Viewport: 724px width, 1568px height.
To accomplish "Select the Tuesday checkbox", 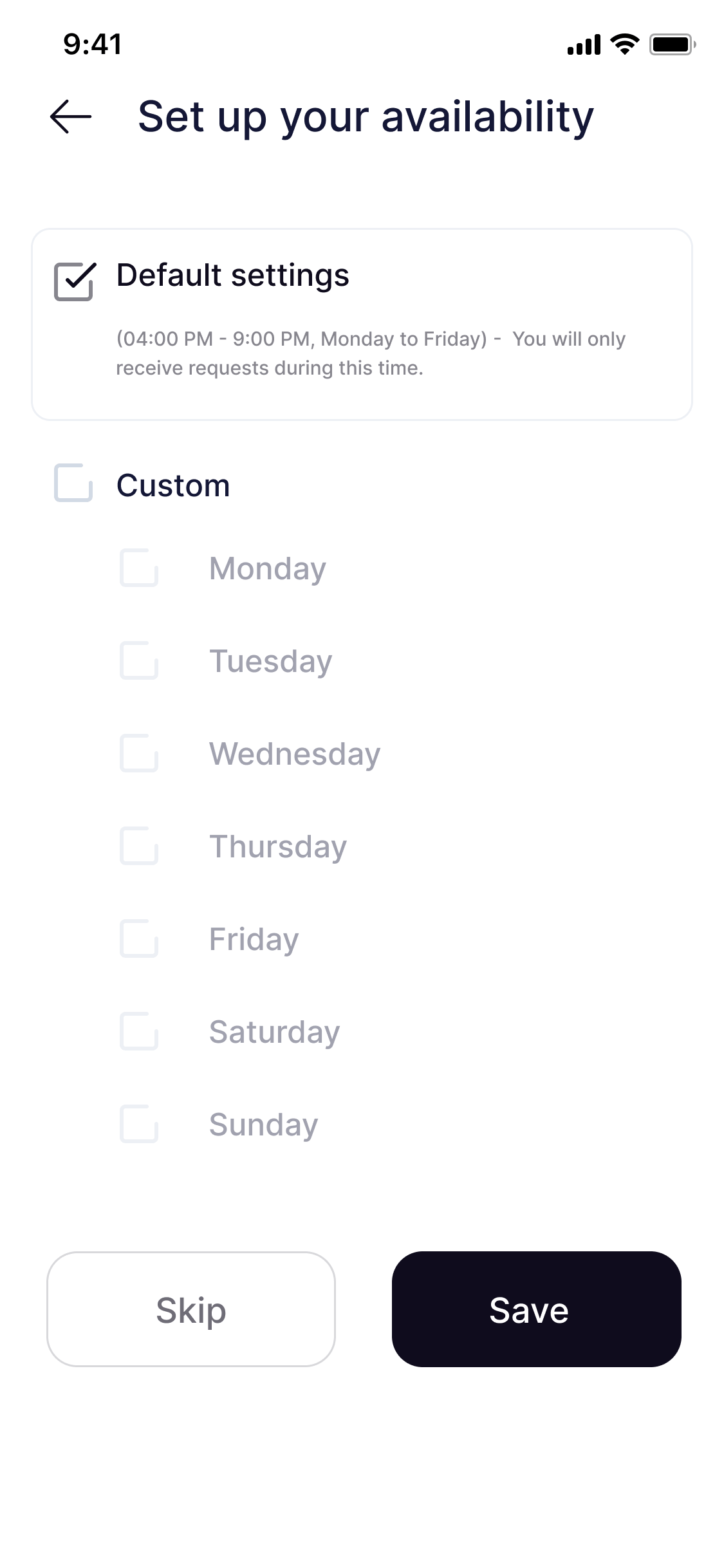I will pos(139,660).
